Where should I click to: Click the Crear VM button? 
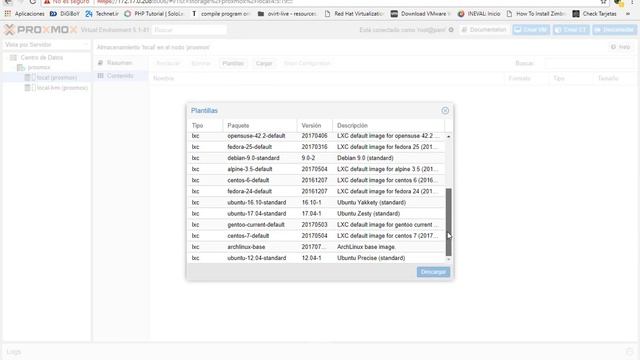click(531, 30)
